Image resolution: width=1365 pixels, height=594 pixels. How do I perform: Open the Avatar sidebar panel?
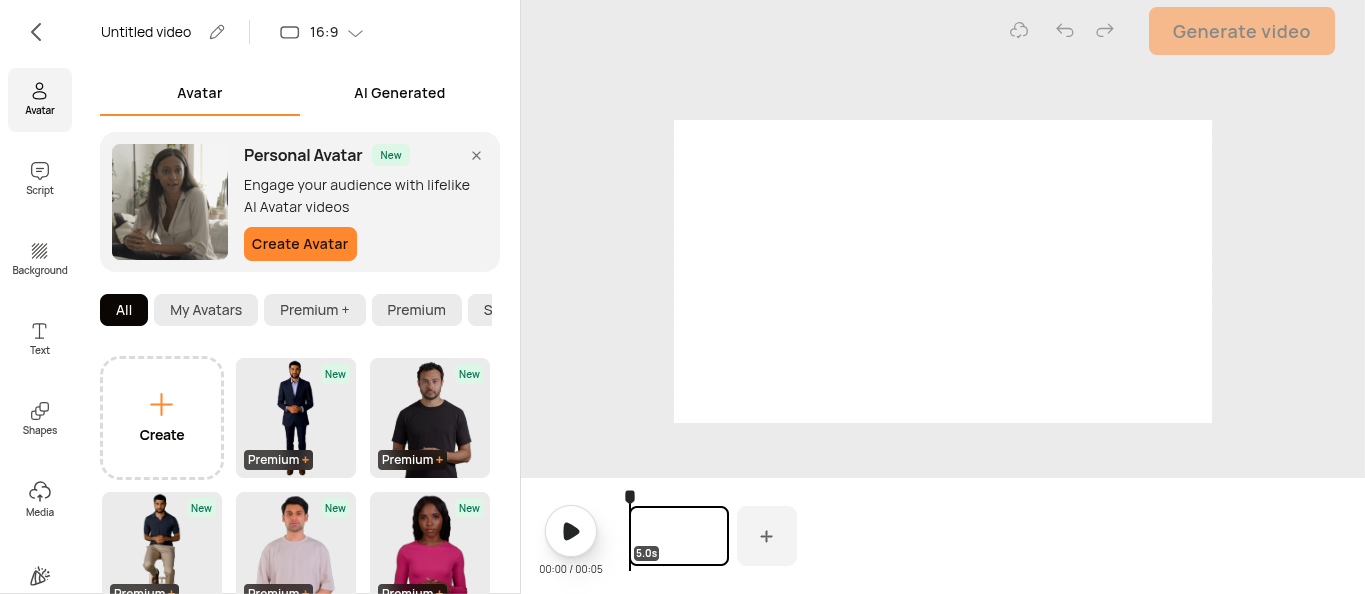click(40, 100)
